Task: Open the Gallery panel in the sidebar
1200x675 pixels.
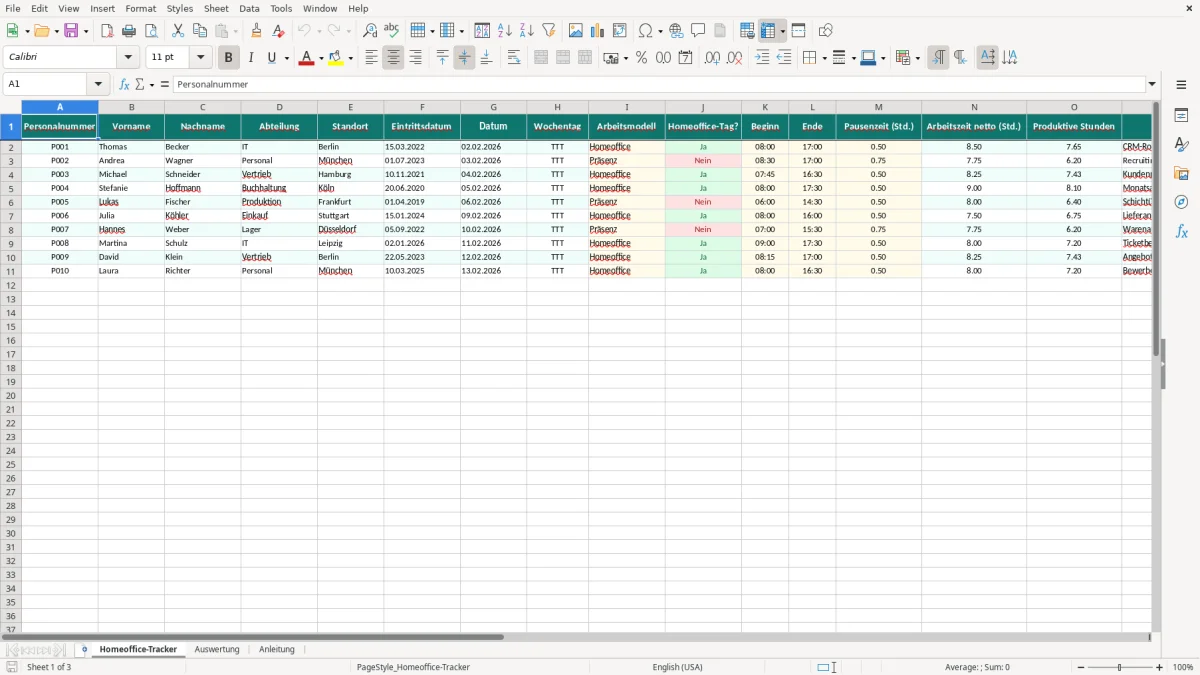Action: (x=1181, y=173)
